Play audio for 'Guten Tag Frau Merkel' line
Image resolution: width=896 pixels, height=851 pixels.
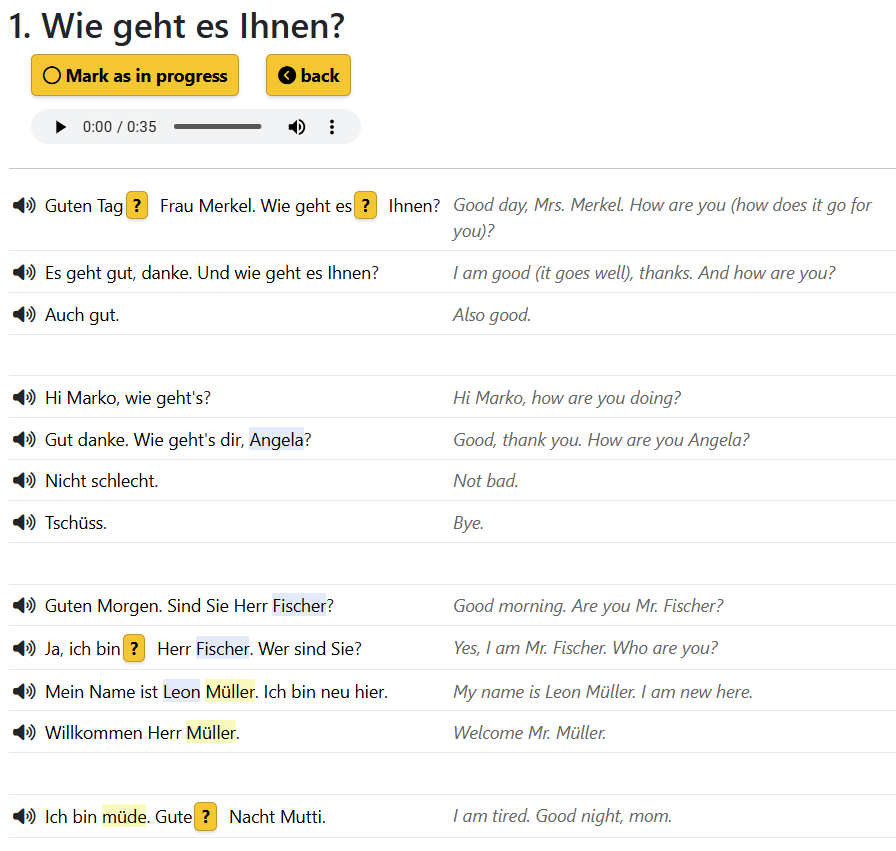coord(24,206)
